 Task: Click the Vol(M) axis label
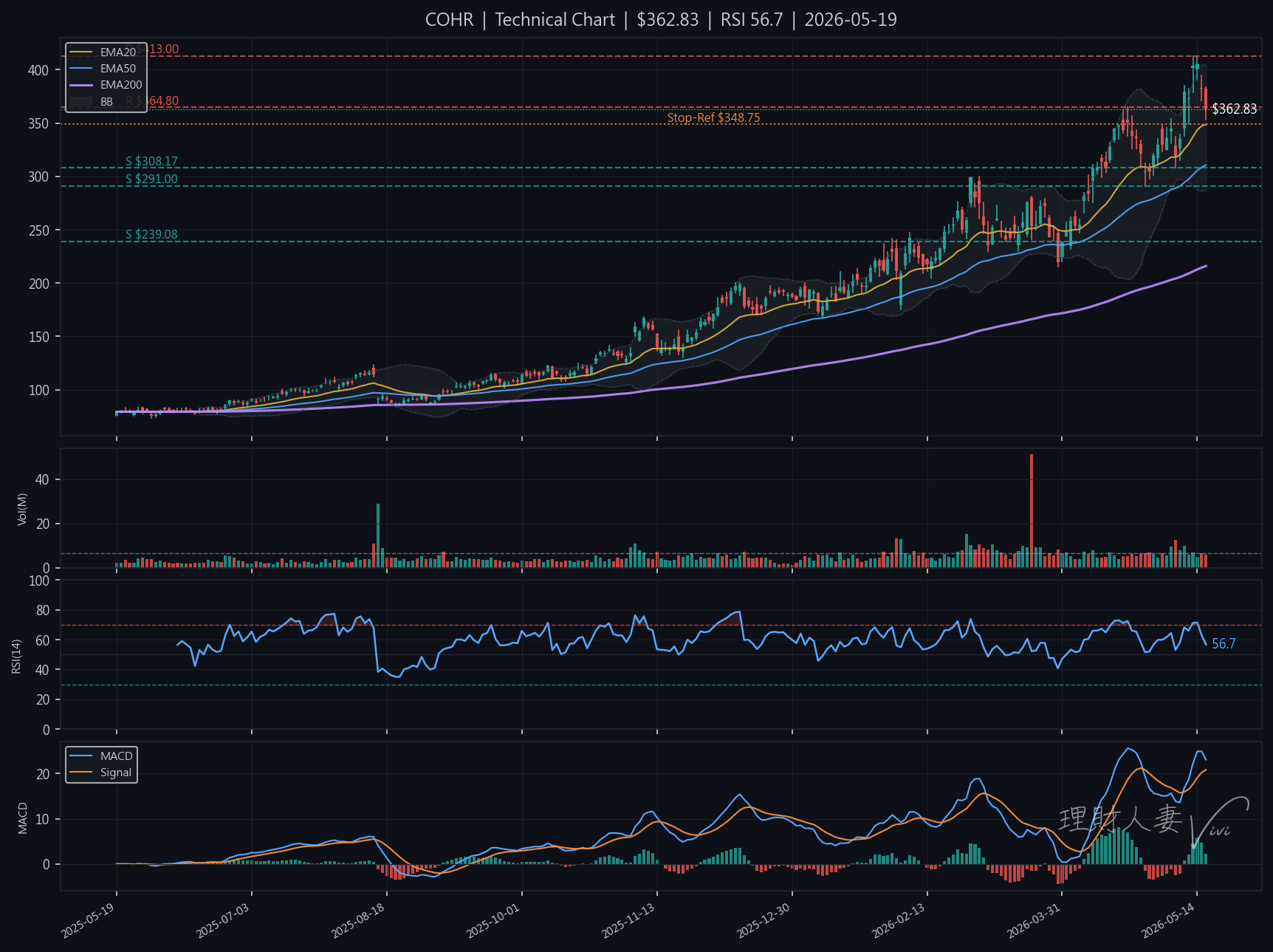tap(22, 510)
